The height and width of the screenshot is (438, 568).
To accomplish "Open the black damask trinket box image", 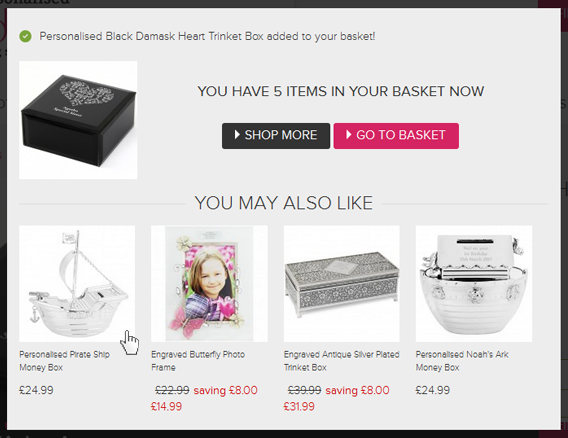I will [x=78, y=120].
